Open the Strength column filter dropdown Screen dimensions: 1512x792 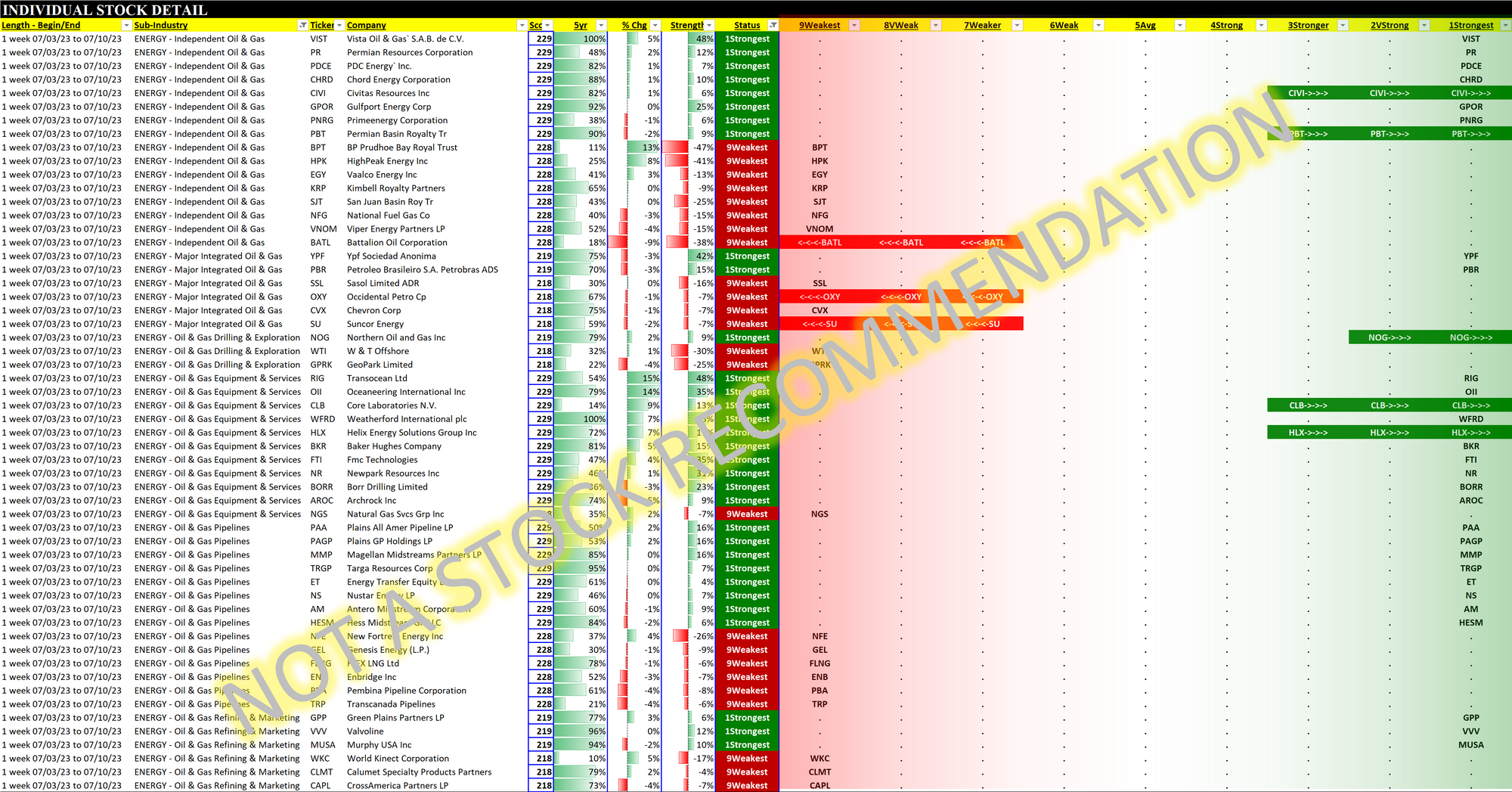(x=709, y=26)
